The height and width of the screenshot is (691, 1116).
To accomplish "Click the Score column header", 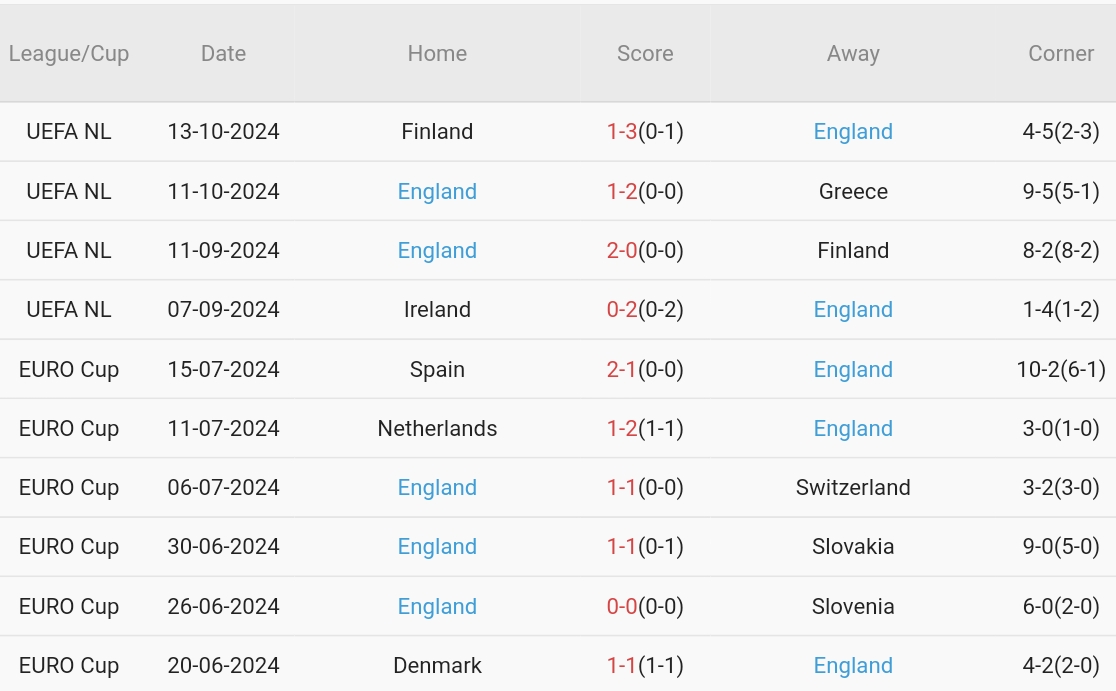I will click(x=645, y=54).
